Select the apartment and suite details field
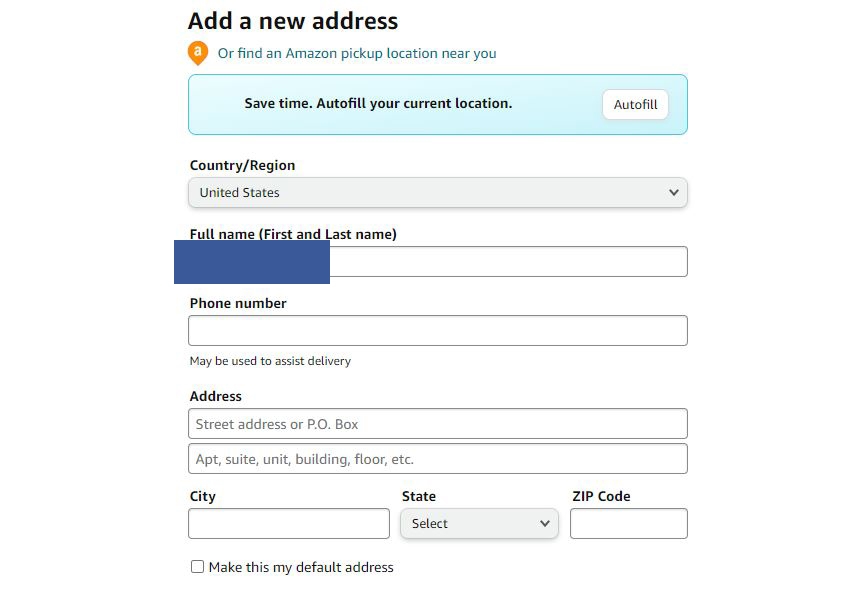 pyautogui.click(x=437, y=458)
